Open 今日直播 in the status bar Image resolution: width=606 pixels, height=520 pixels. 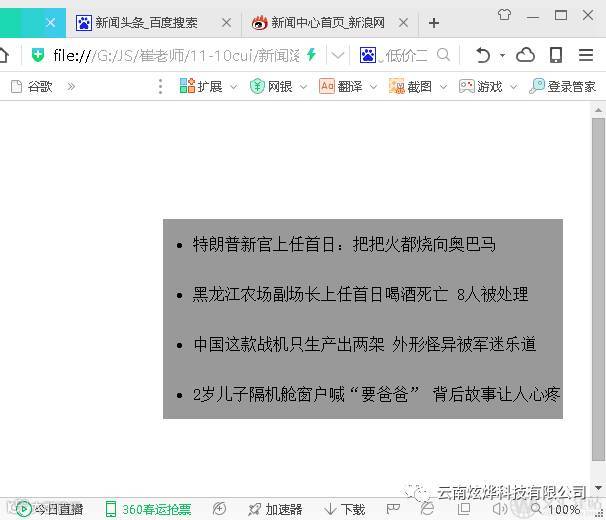tap(50, 509)
